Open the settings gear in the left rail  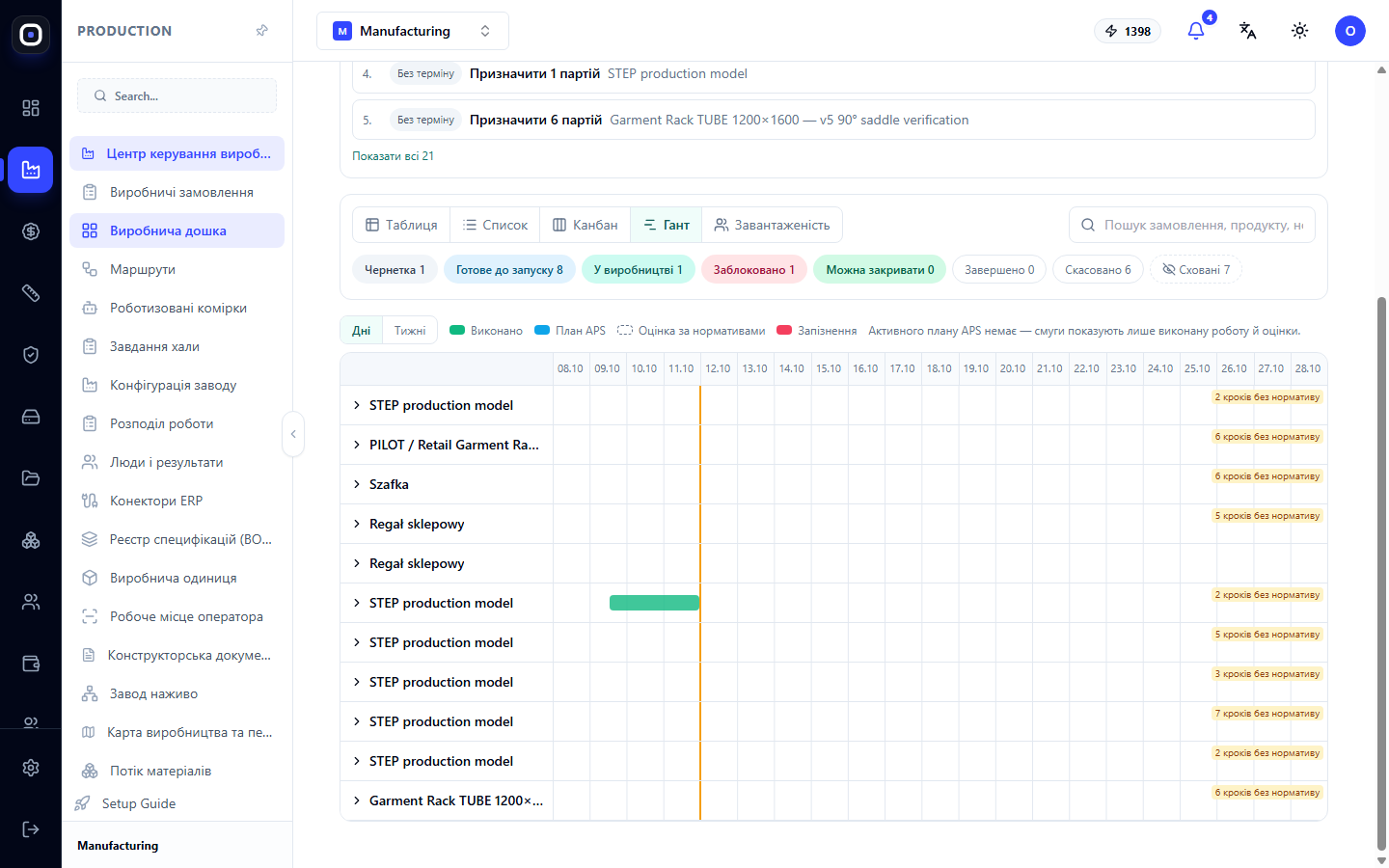31,768
